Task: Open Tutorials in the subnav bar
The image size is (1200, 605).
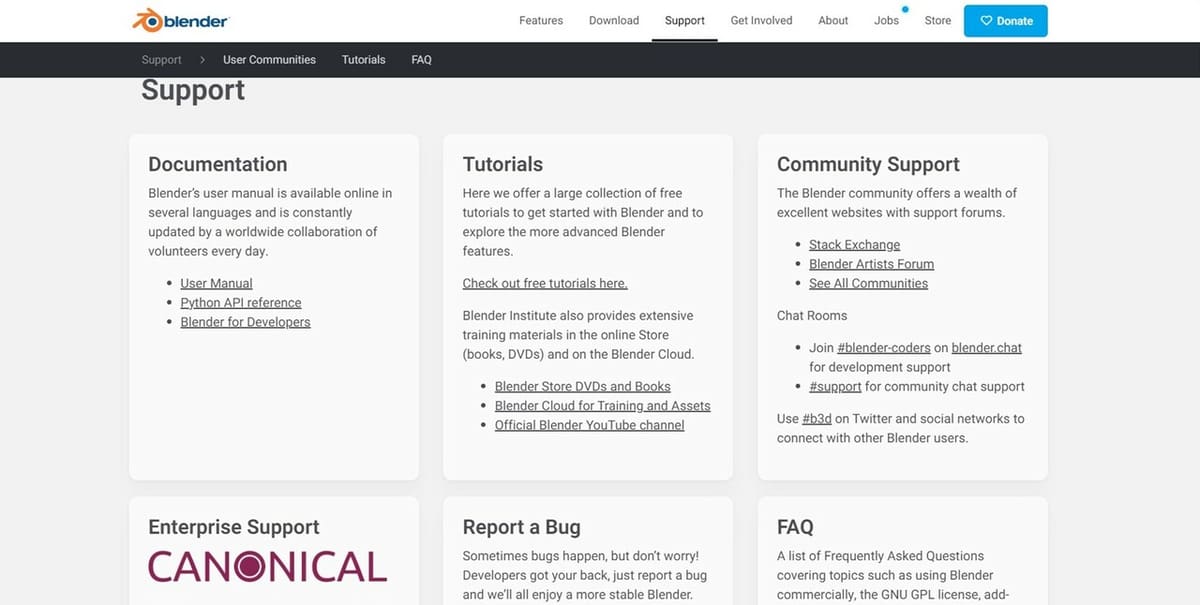Action: (364, 60)
